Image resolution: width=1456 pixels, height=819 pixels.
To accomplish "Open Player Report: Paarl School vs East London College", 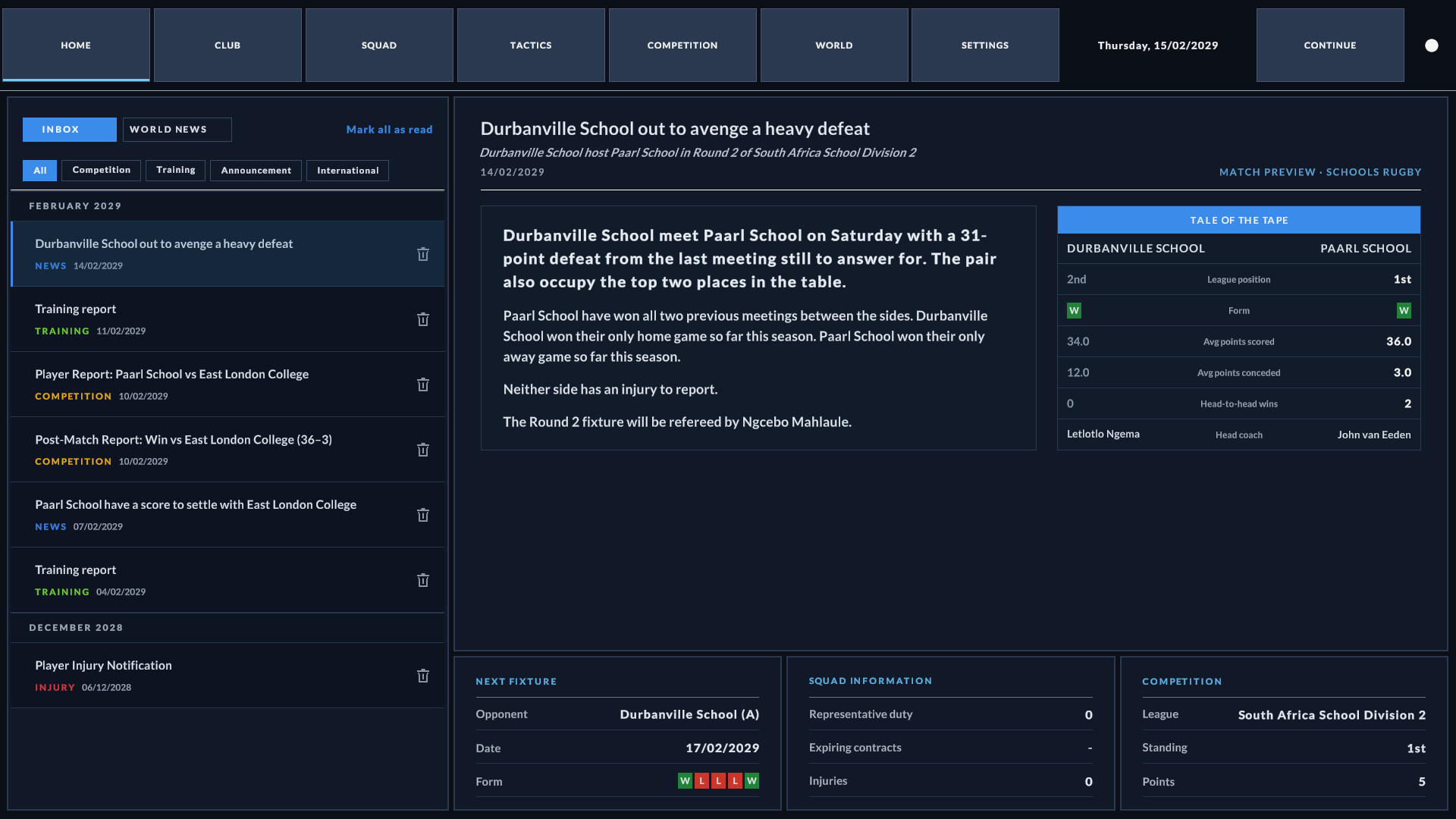I will tap(227, 384).
